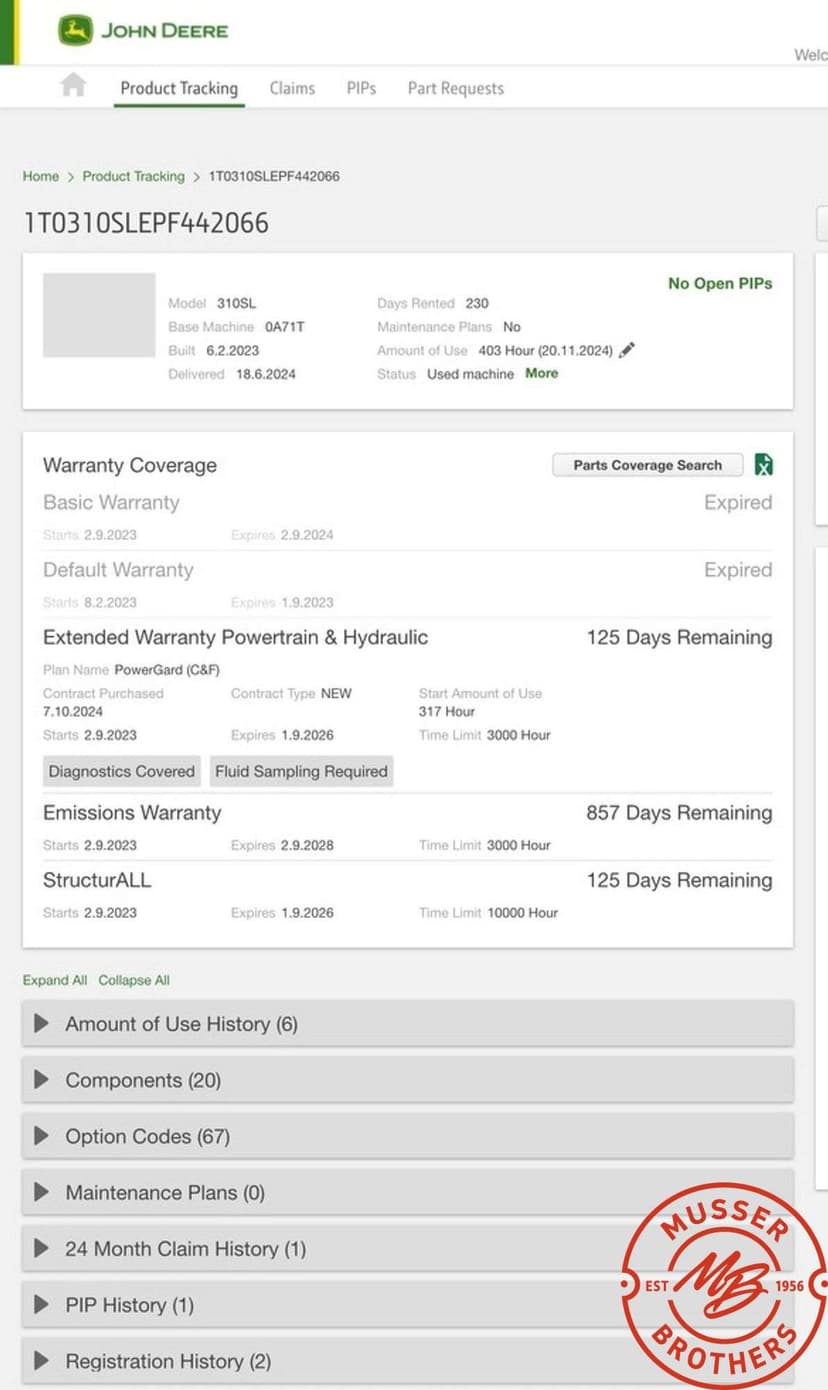Click the Start Amount of Use 317 Hour

447,712
